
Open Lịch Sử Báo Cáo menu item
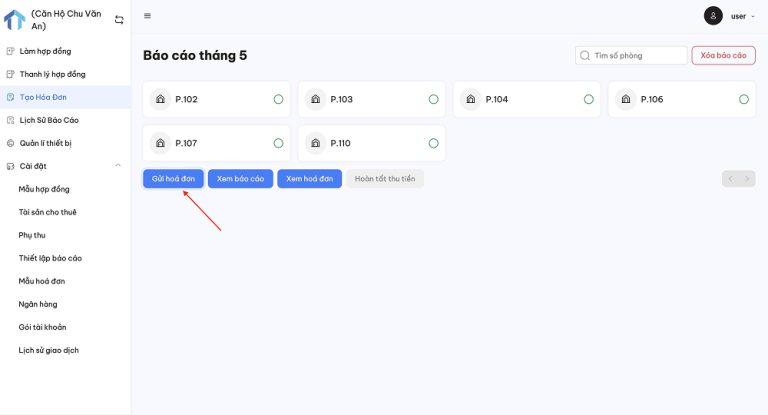49,120
